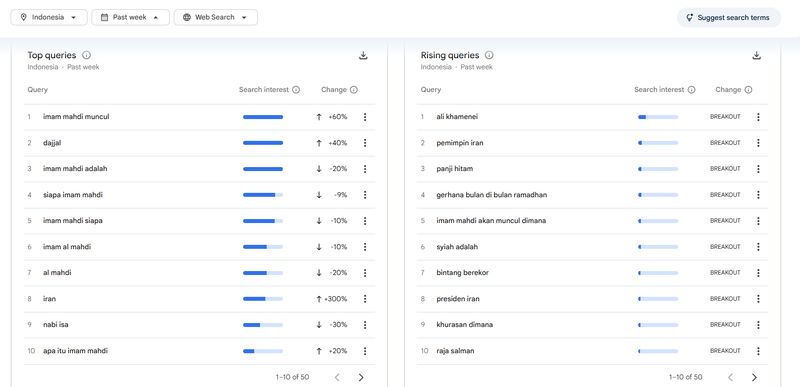This screenshot has height=387, width=800.
Task: Click 1–10 of 50 text under Rising queries
Action: 685,377
